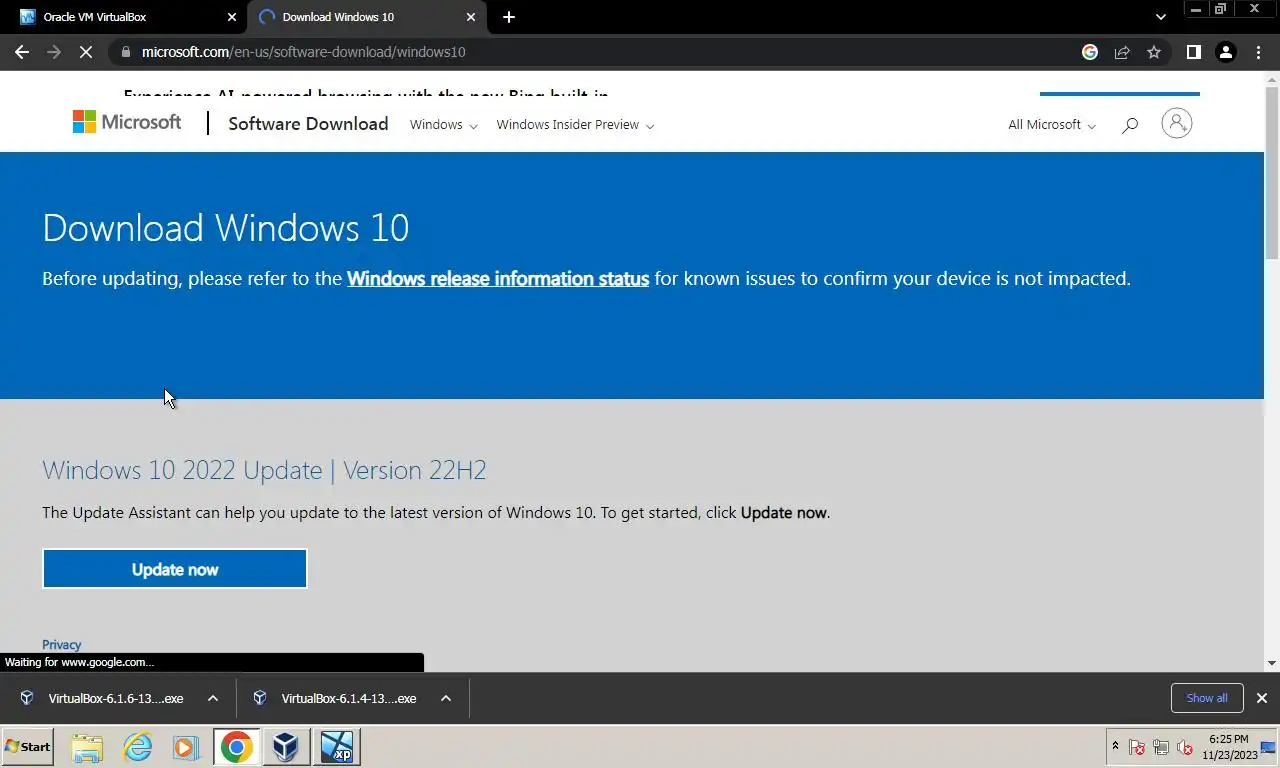The image size is (1280, 768).
Task: Open VirtualBox from the taskbar
Action: point(287,747)
